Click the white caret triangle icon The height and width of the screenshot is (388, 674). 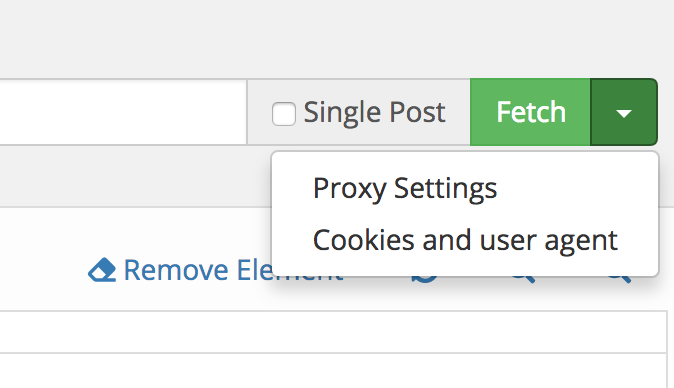624,113
